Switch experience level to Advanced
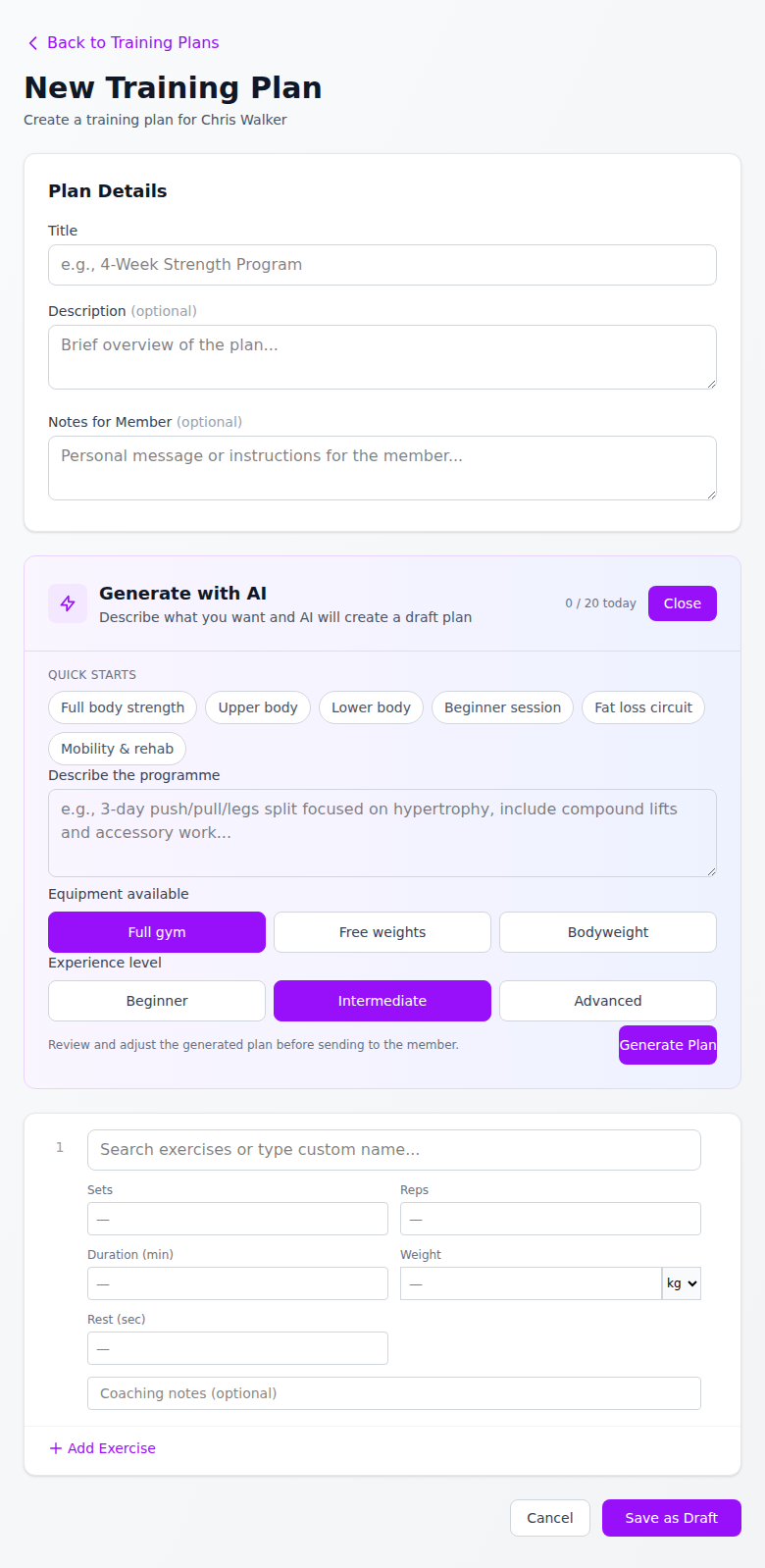 point(607,1000)
